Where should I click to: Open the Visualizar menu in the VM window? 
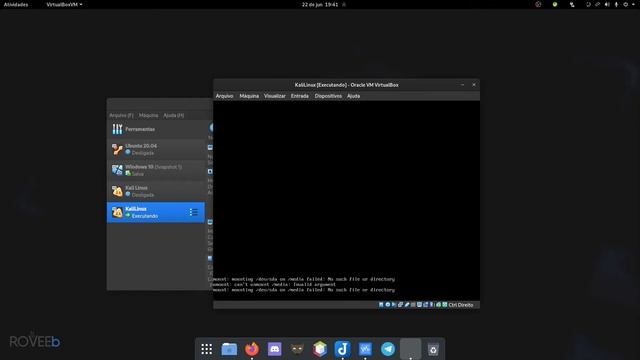point(275,96)
